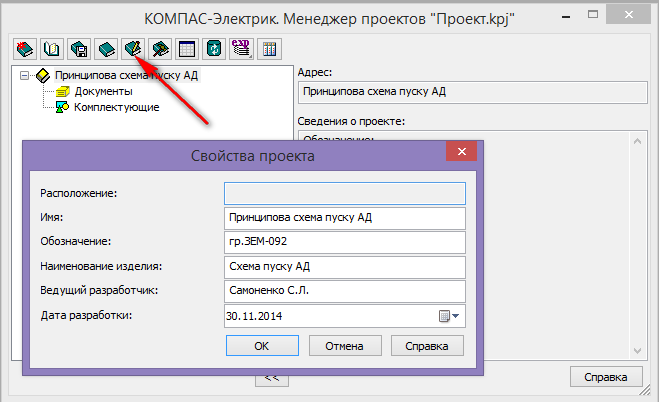The width and height of the screenshot is (659, 402).
Task: Click the database refresh toolbar icon
Action: (x=214, y=49)
